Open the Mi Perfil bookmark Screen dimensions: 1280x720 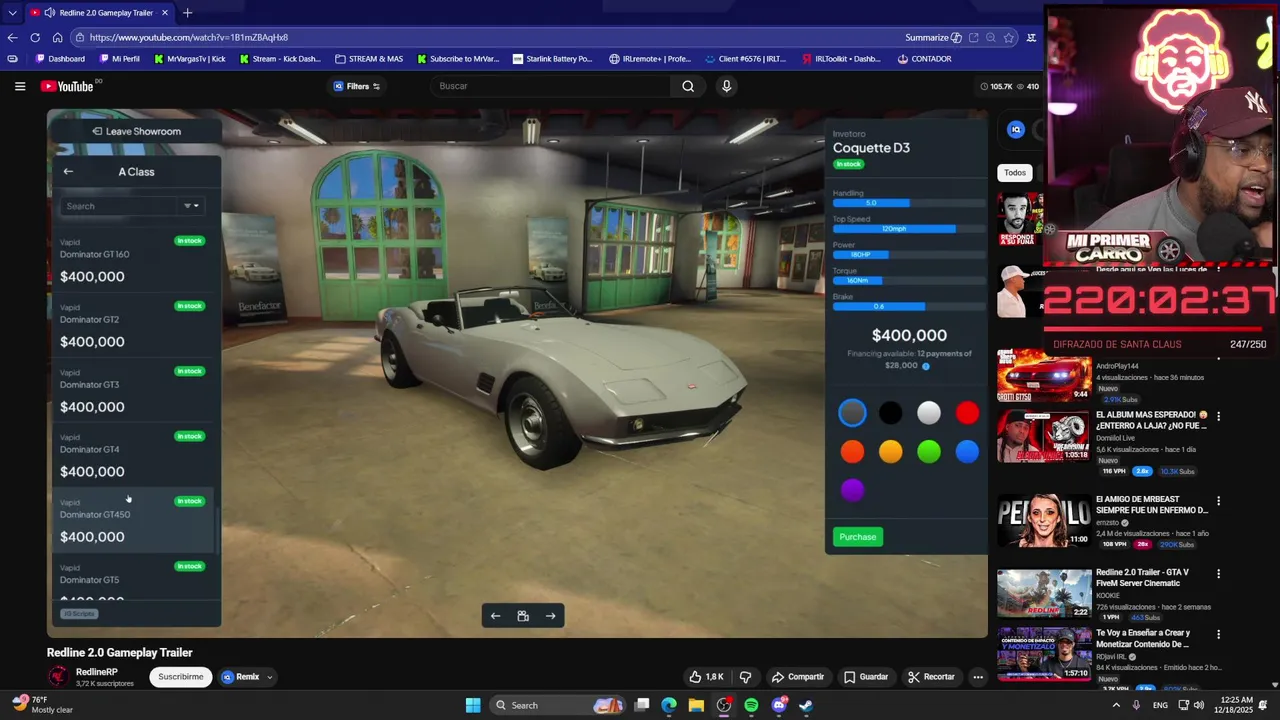click(119, 59)
